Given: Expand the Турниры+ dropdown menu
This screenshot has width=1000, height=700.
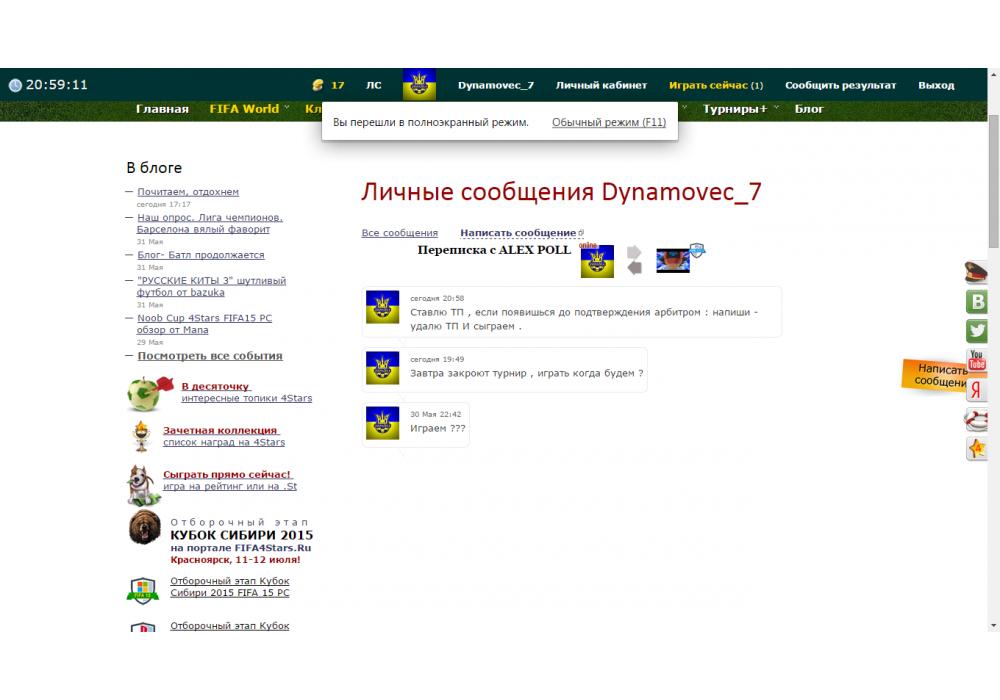Looking at the screenshot, I should tap(739, 109).
